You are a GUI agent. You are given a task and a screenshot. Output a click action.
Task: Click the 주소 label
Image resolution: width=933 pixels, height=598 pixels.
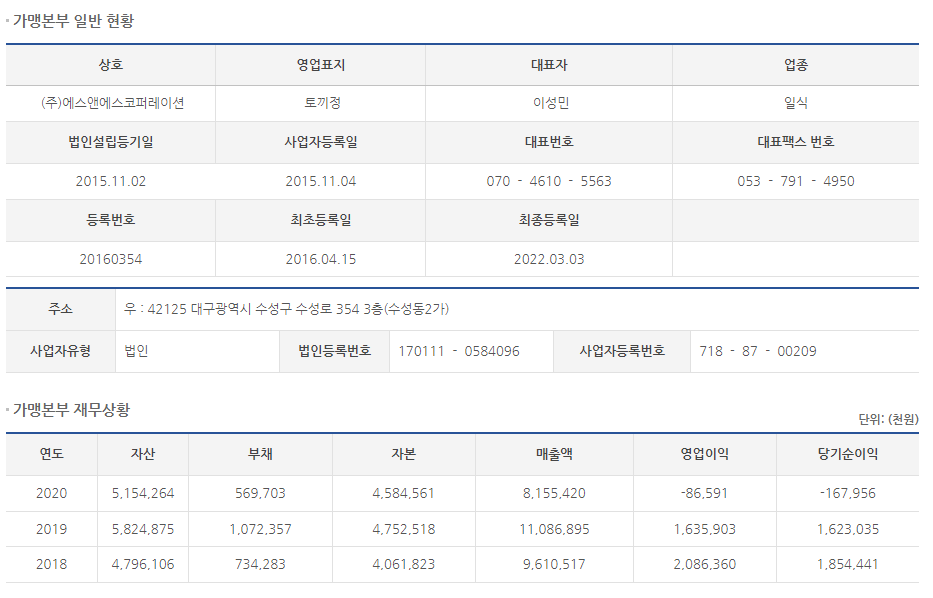point(61,309)
